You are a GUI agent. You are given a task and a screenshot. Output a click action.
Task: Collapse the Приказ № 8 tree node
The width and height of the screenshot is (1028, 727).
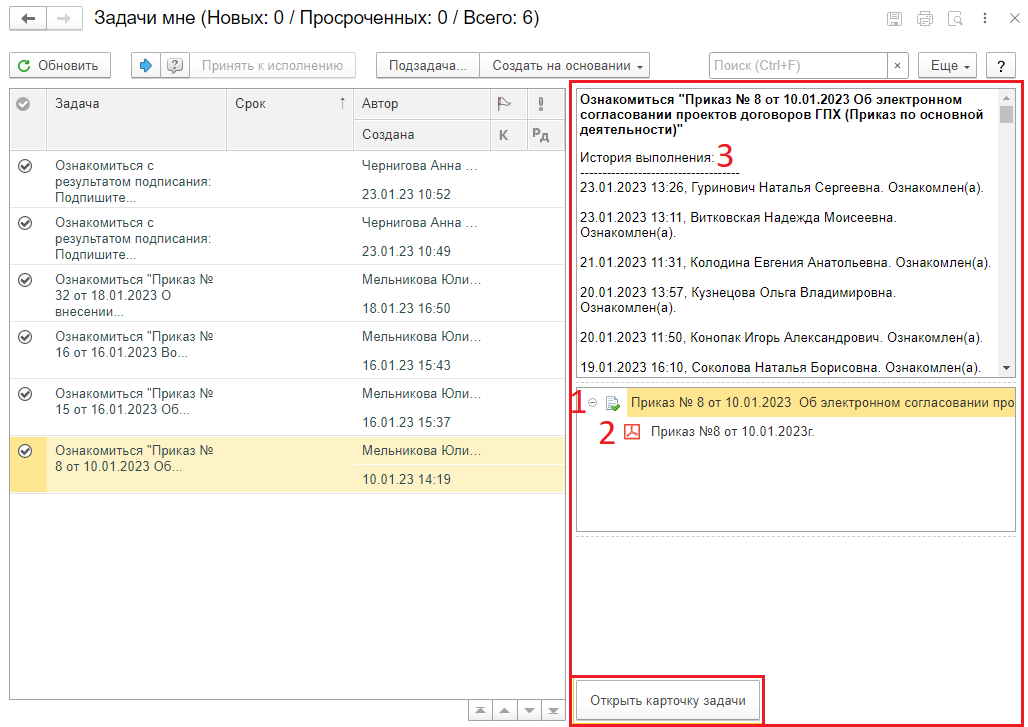point(593,403)
